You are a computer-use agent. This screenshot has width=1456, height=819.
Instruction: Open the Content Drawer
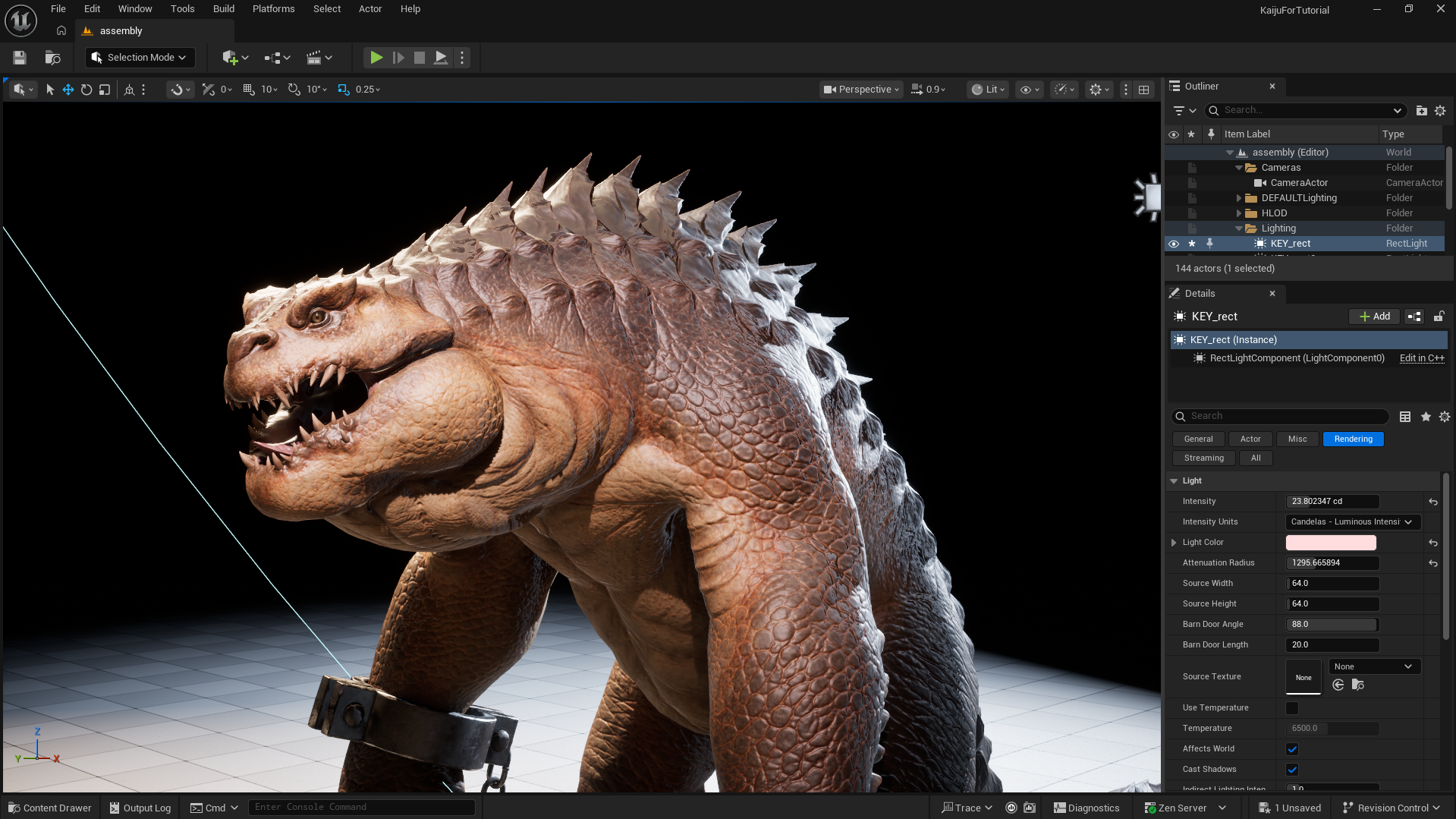tap(50, 808)
